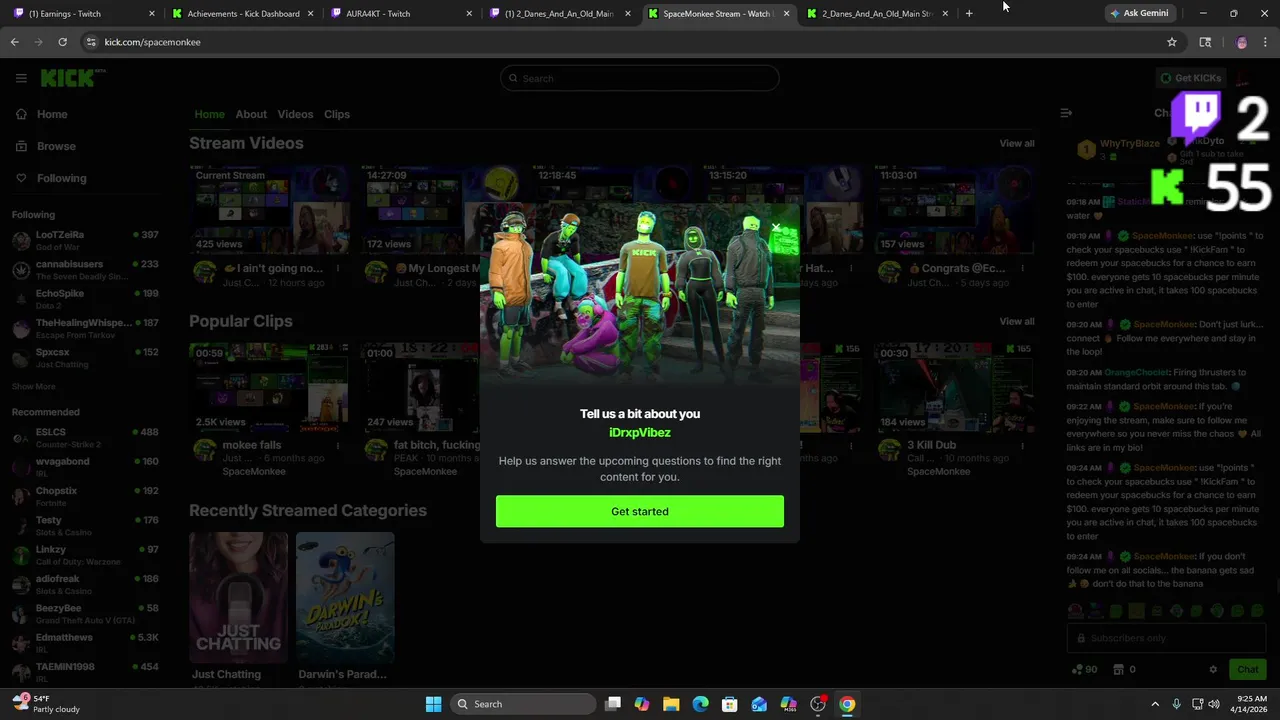Viewport: 1280px width, 720px height.
Task: Open Browse in the Kick sidebar
Action: [x=56, y=146]
